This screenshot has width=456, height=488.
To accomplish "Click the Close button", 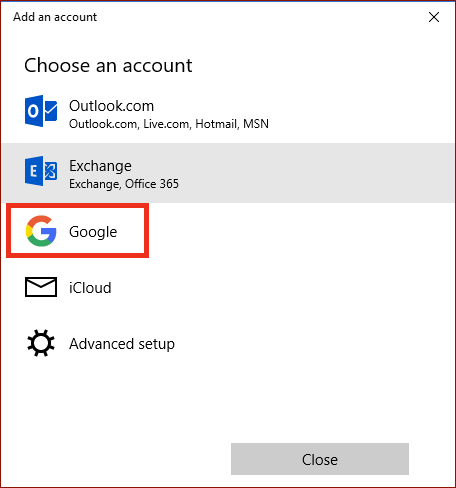I will [320, 459].
